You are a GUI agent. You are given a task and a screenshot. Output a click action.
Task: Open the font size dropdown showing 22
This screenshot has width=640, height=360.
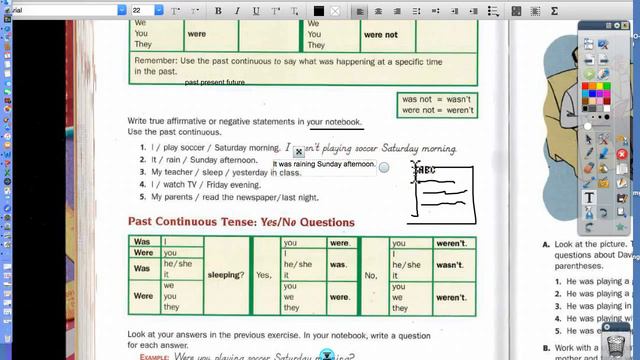tap(159, 10)
